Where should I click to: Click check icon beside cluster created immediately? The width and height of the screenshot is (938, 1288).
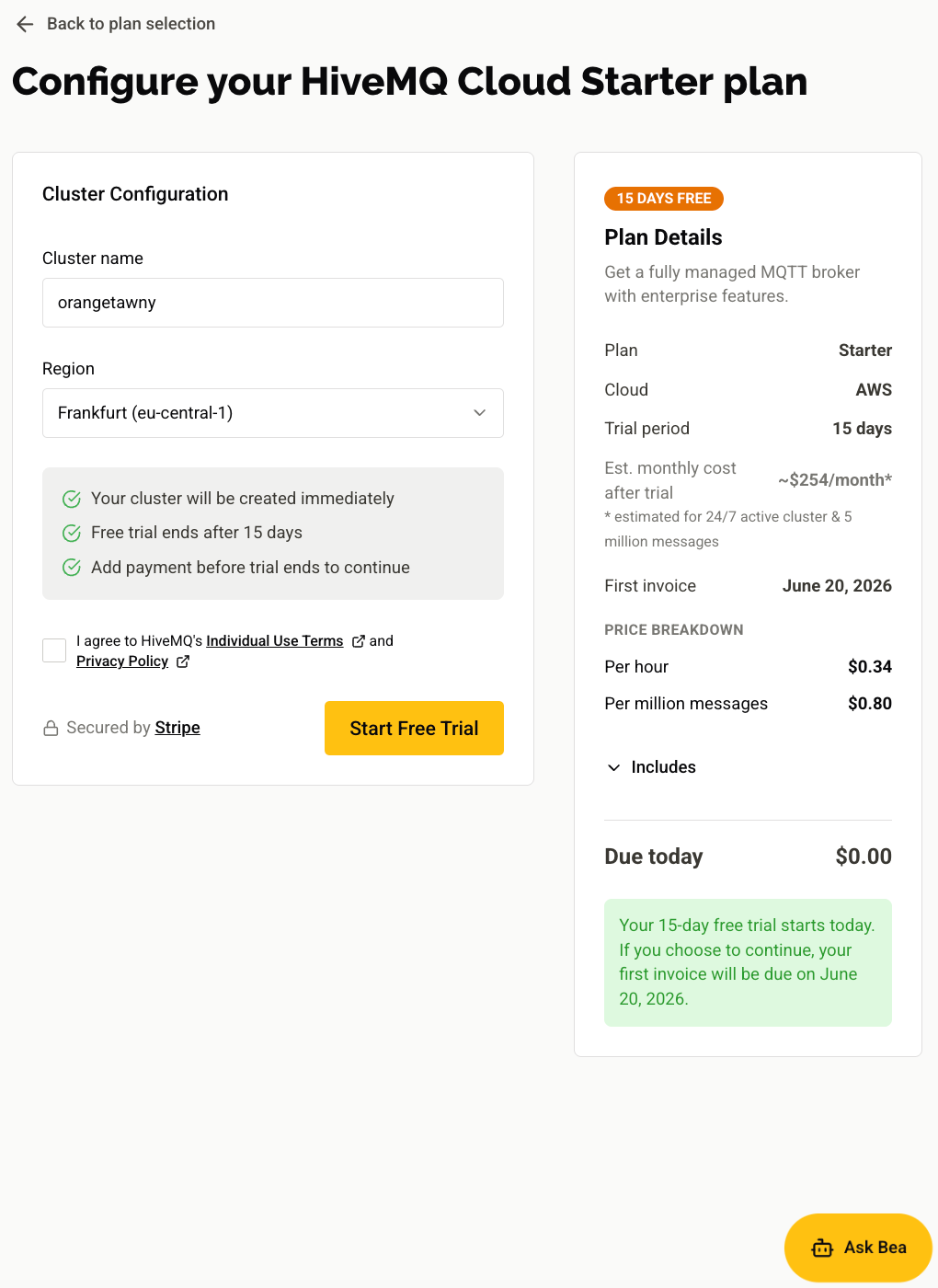coord(72,499)
